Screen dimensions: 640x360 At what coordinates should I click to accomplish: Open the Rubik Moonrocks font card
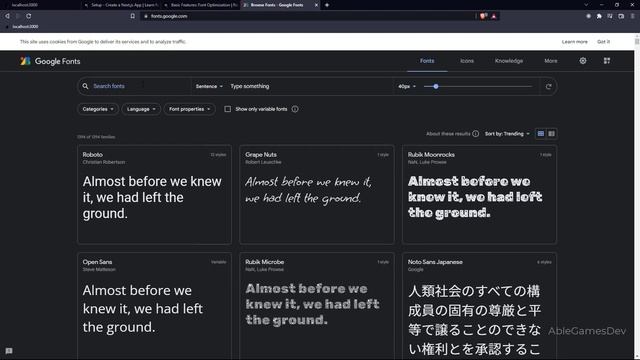[479, 195]
